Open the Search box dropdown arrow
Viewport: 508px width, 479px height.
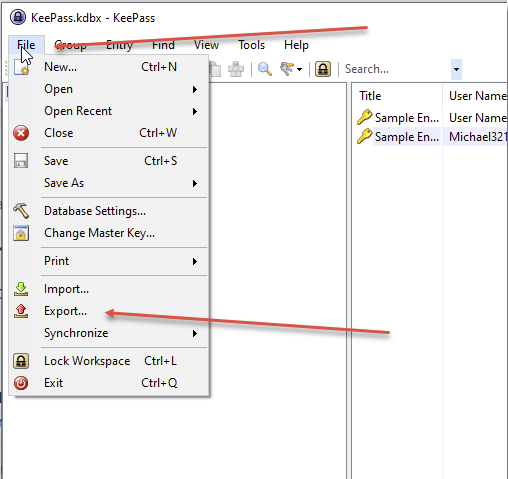[456, 69]
